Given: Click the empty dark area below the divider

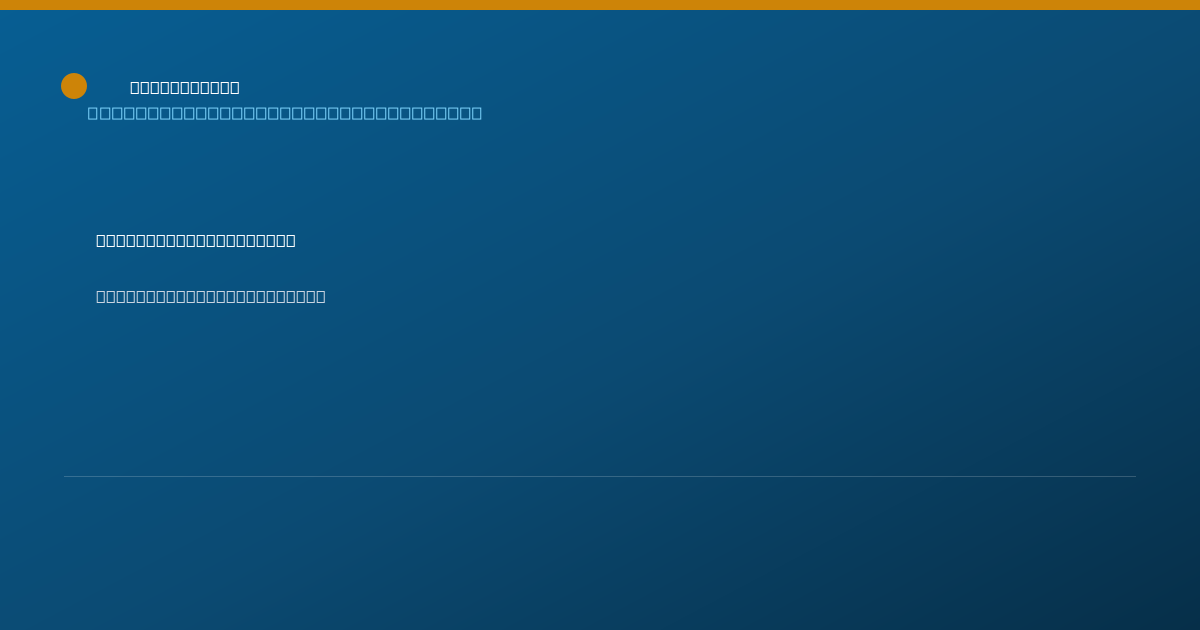Looking at the screenshot, I should coord(600,553).
